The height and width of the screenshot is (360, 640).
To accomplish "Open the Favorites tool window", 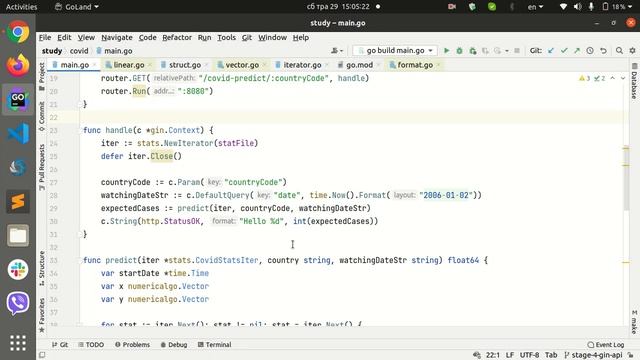I will click(x=42, y=316).
